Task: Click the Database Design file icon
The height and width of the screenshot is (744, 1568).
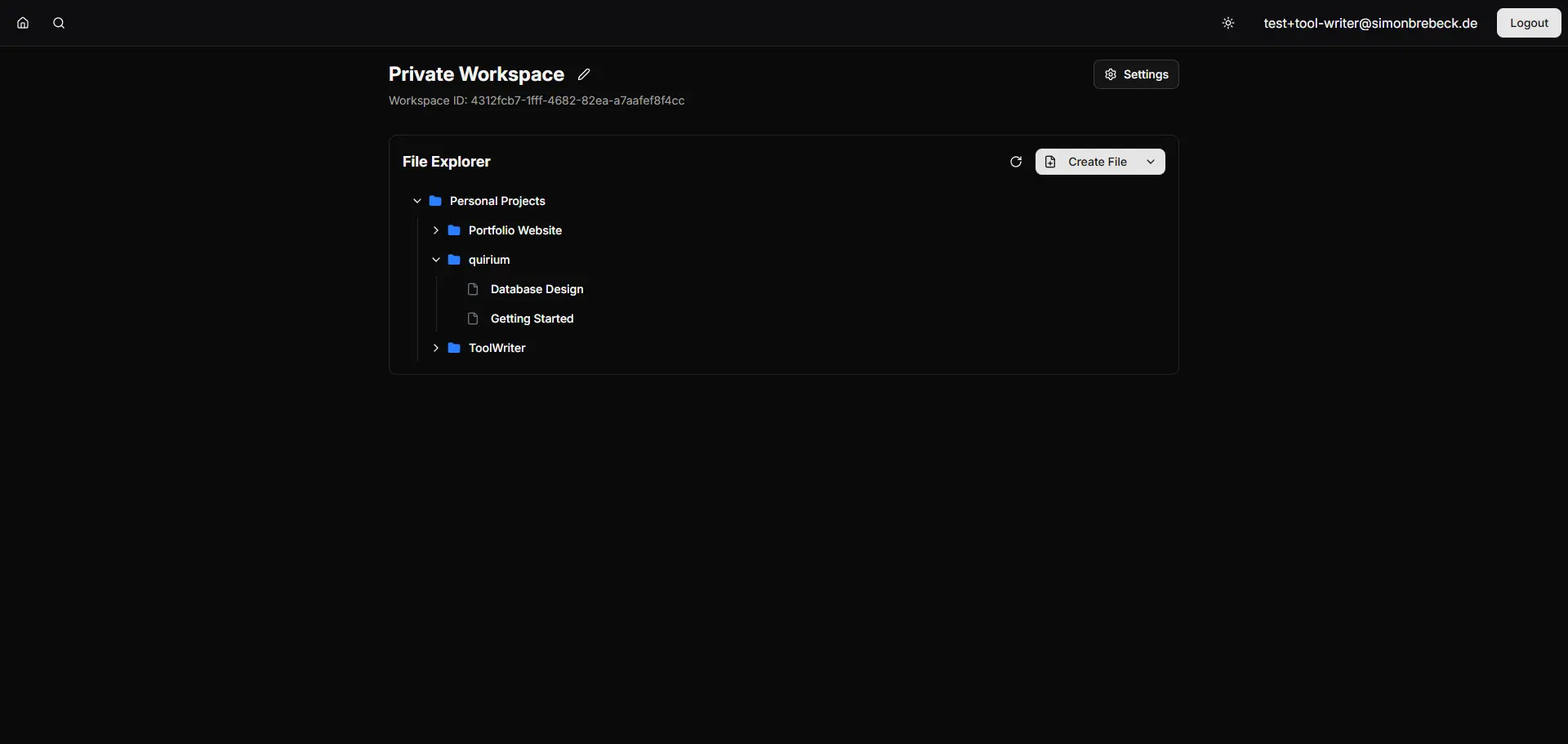Action: tap(473, 289)
